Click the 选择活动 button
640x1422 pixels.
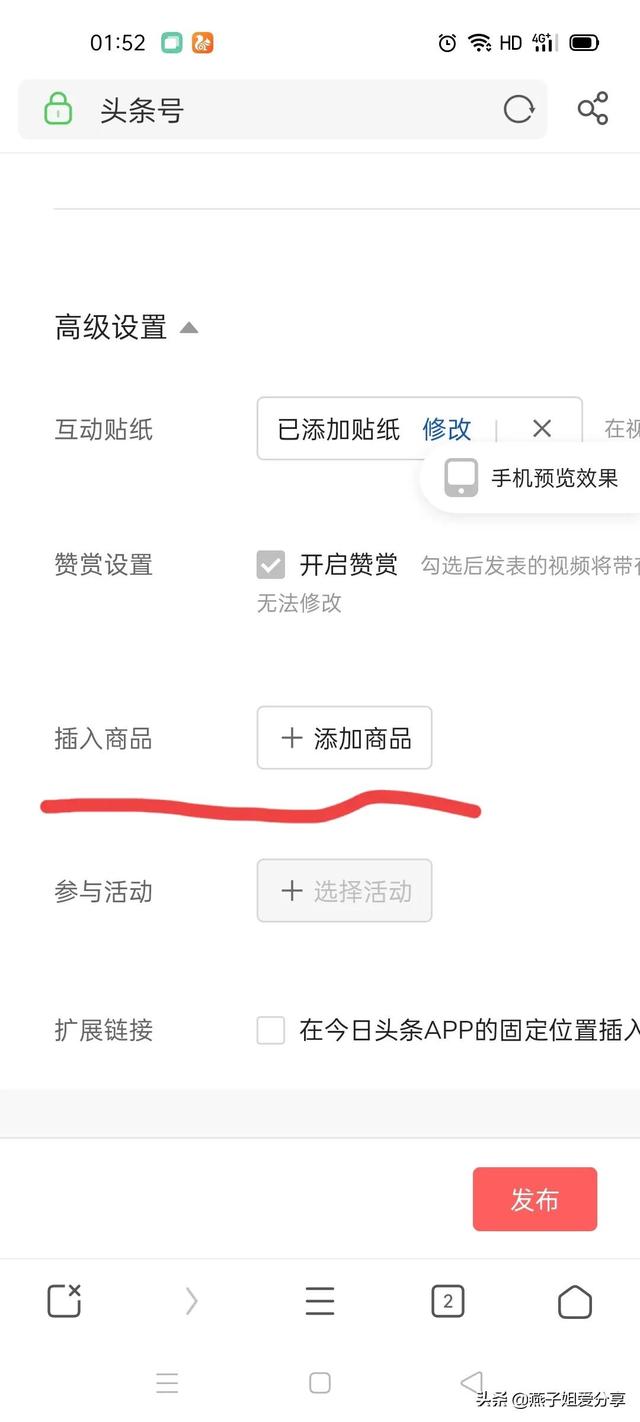coord(344,890)
